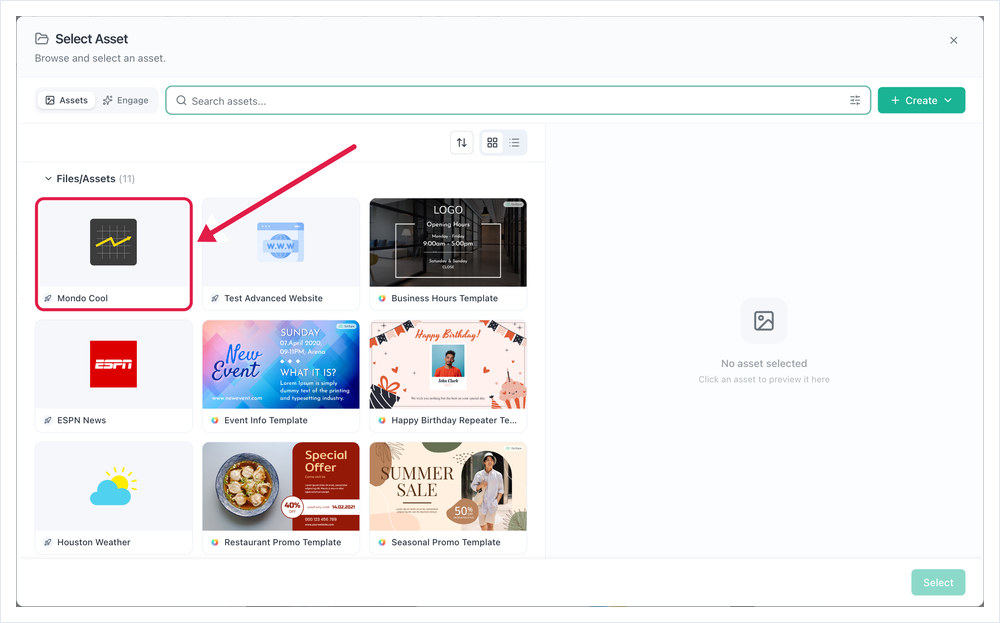Switch to grid view

point(492,142)
